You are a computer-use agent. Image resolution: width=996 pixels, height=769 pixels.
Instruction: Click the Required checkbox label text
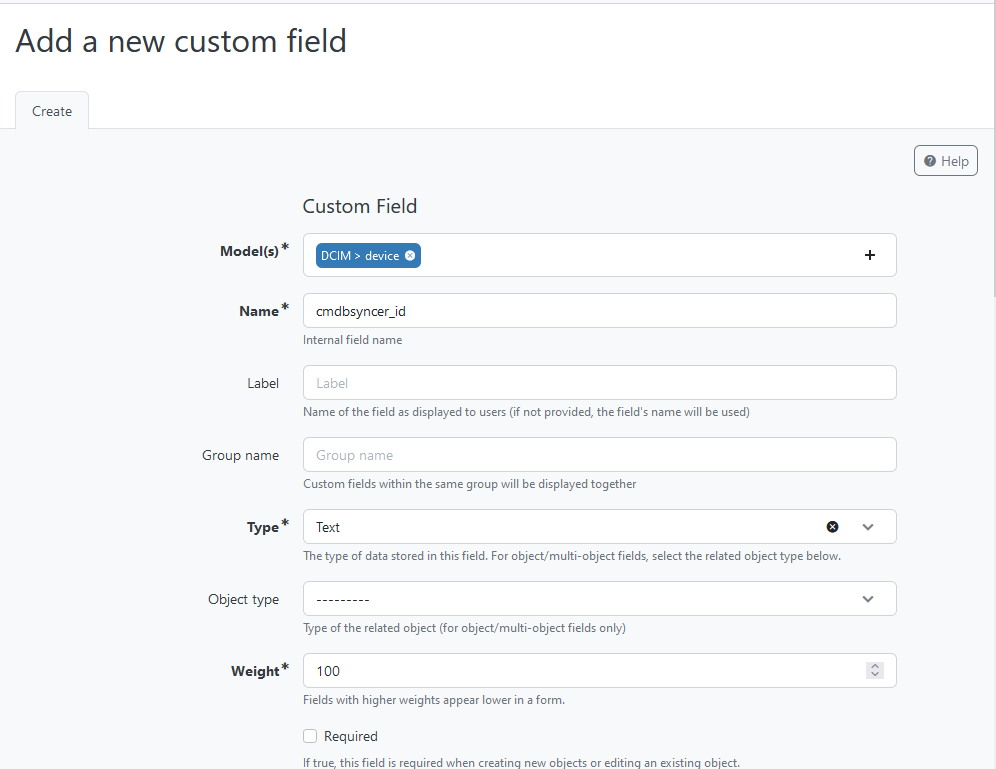click(351, 736)
